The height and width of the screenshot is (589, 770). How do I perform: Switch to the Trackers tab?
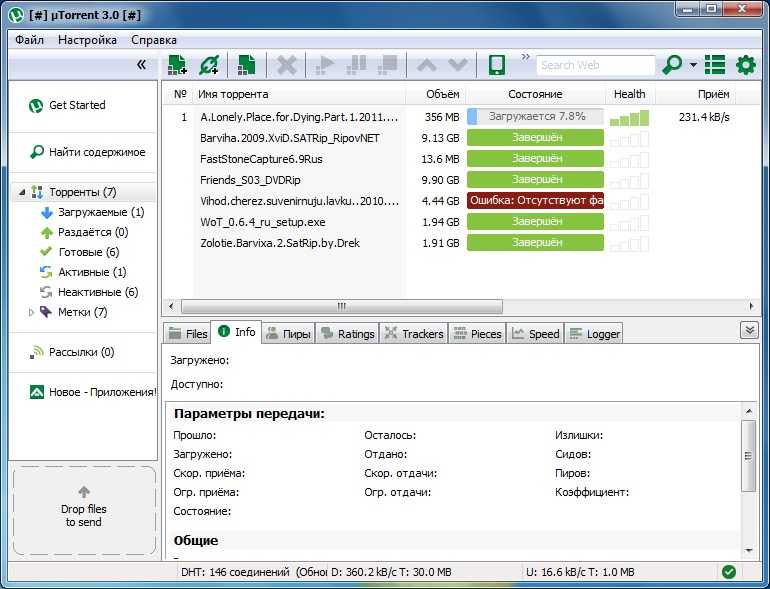pyautogui.click(x=413, y=334)
